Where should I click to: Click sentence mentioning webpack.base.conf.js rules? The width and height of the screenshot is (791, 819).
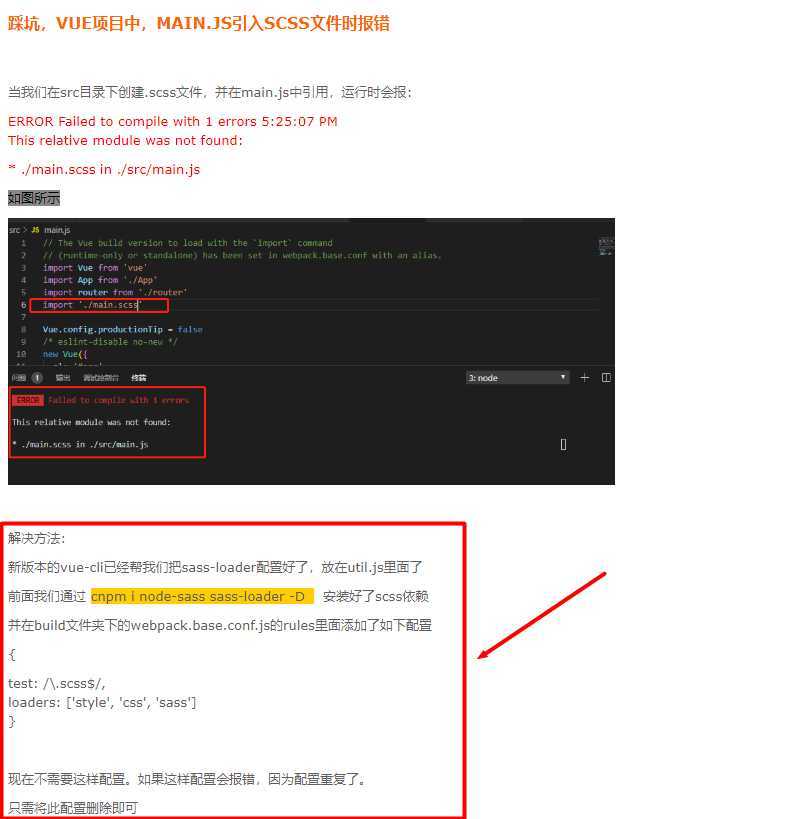point(220,625)
